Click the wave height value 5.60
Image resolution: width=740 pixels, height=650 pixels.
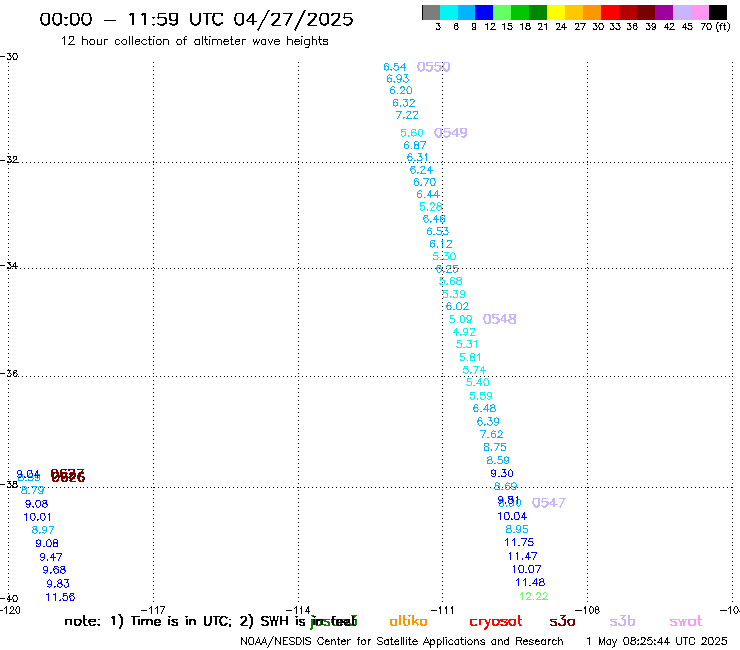(412, 133)
